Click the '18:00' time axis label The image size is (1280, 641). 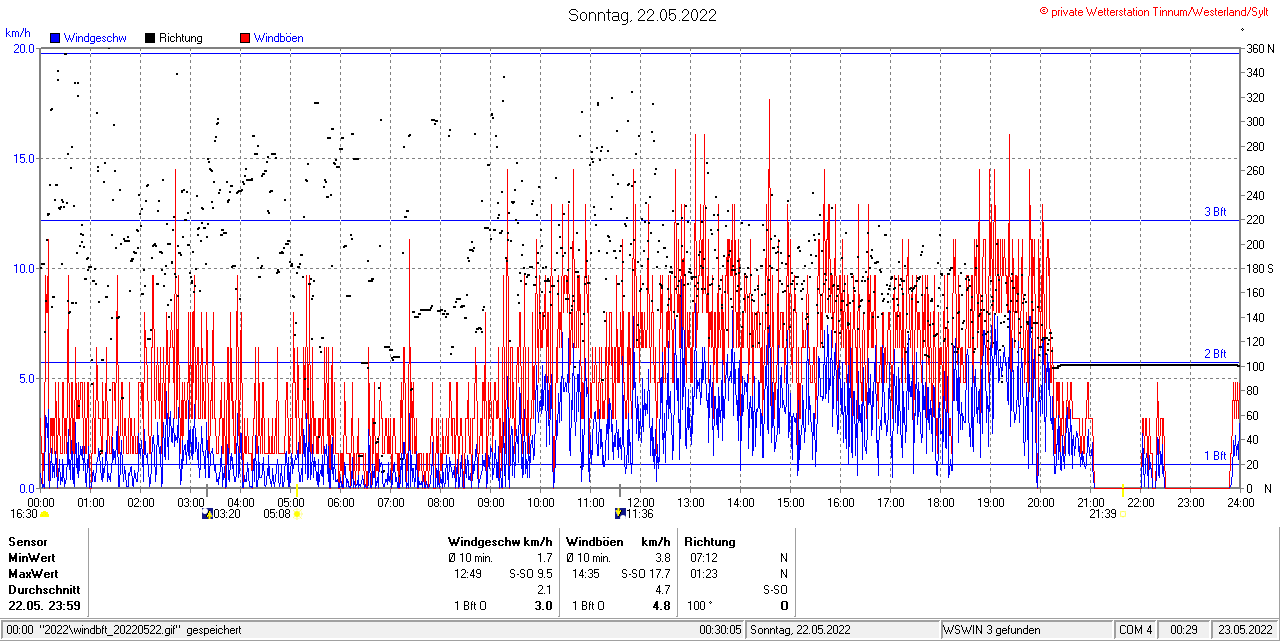click(941, 502)
